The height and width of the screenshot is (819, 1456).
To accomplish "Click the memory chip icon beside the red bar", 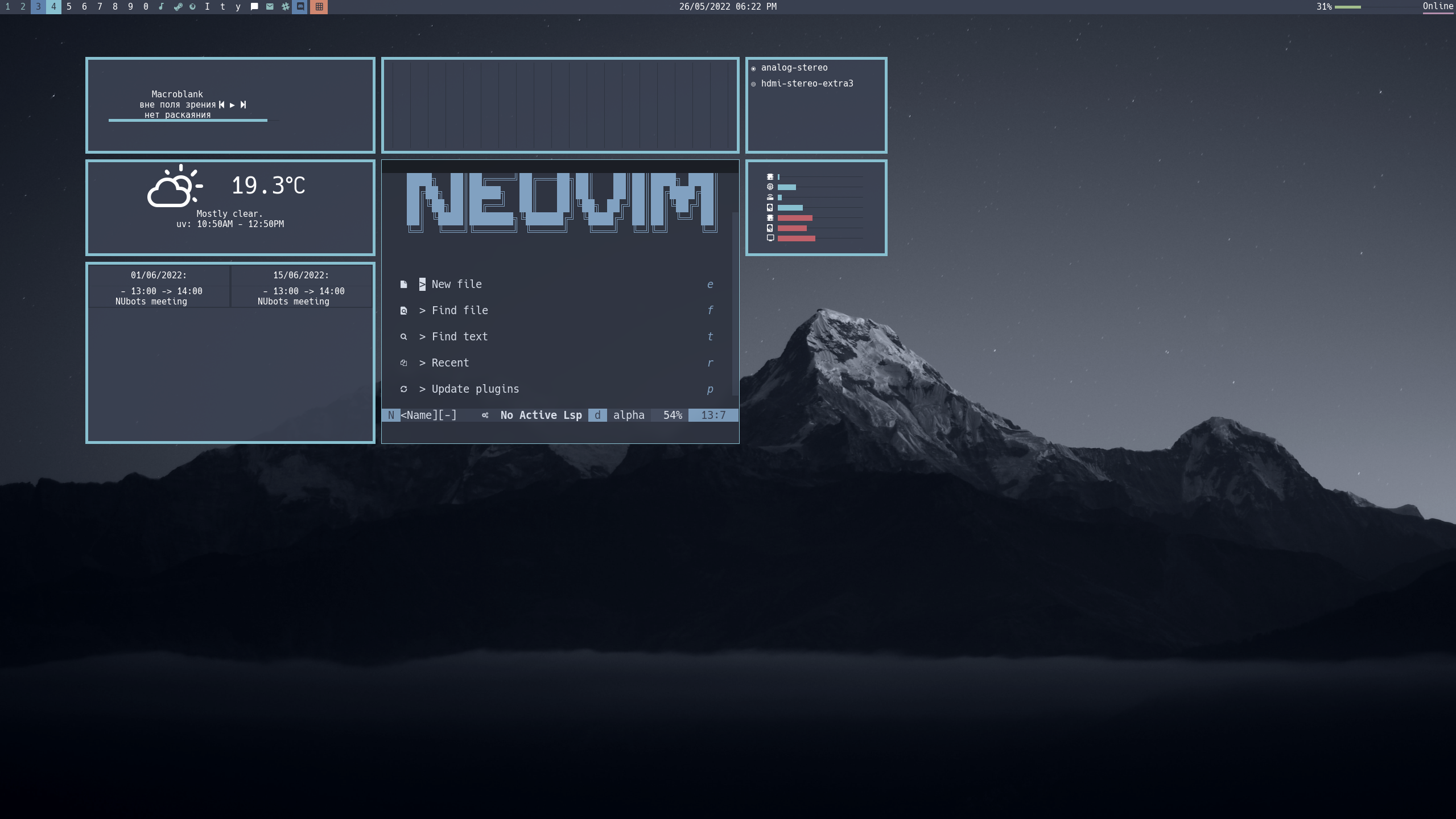I will pos(770,217).
